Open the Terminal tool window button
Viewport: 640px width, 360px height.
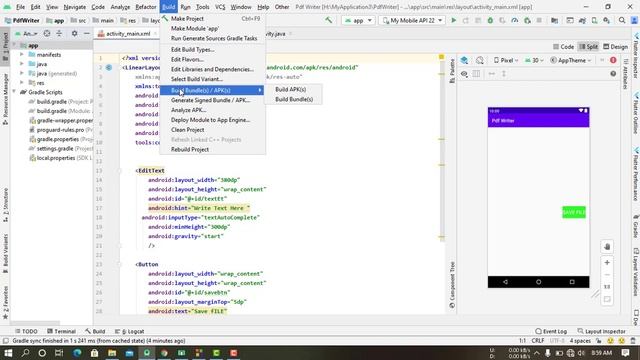pyautogui.click(x=61, y=331)
